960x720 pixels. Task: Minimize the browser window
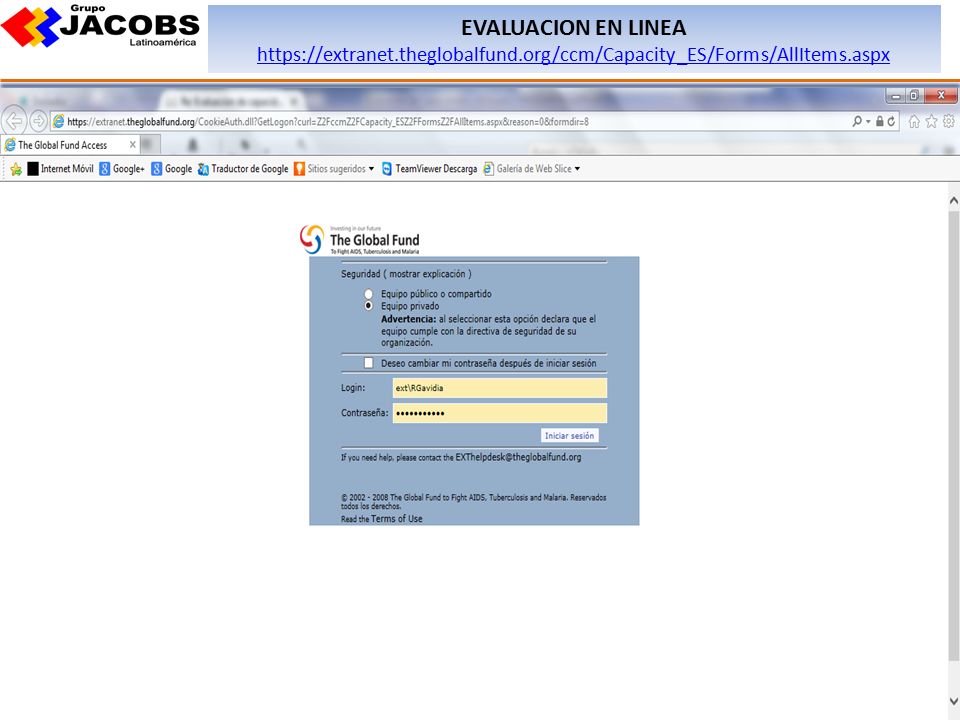pos(895,96)
